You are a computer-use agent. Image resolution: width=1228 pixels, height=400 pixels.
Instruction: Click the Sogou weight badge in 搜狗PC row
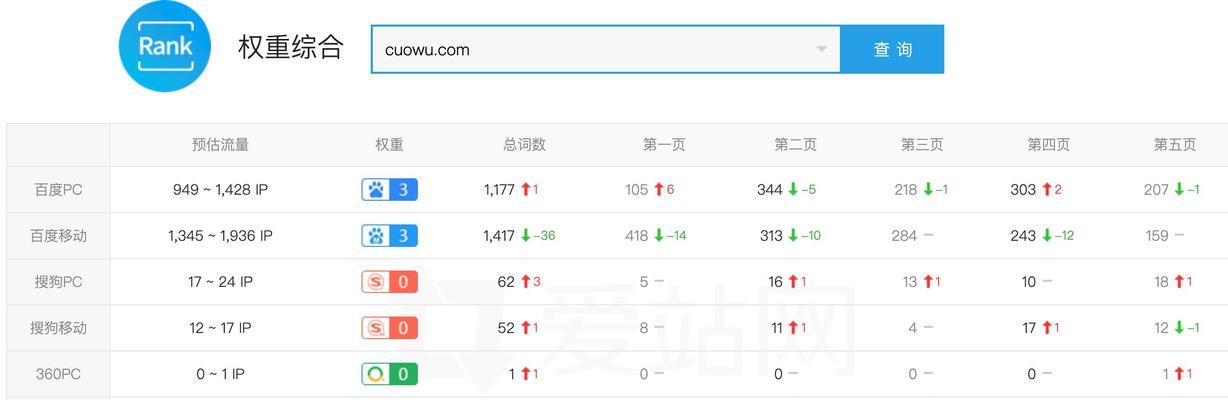pos(389,282)
